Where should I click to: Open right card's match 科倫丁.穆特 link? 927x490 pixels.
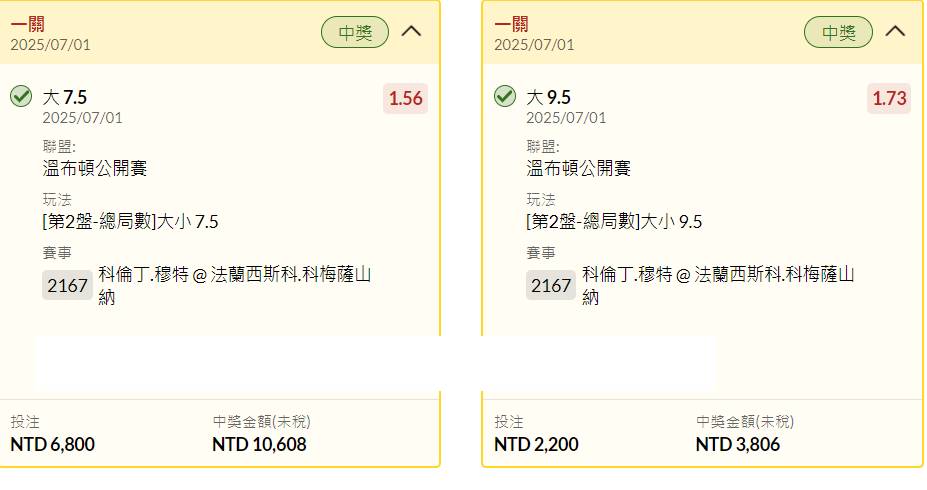tap(718, 285)
